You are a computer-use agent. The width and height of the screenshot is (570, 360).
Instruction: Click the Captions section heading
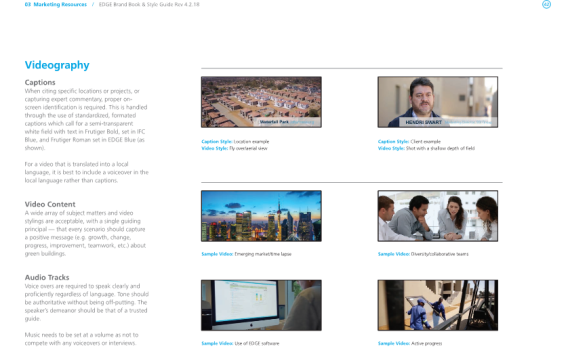point(40,82)
